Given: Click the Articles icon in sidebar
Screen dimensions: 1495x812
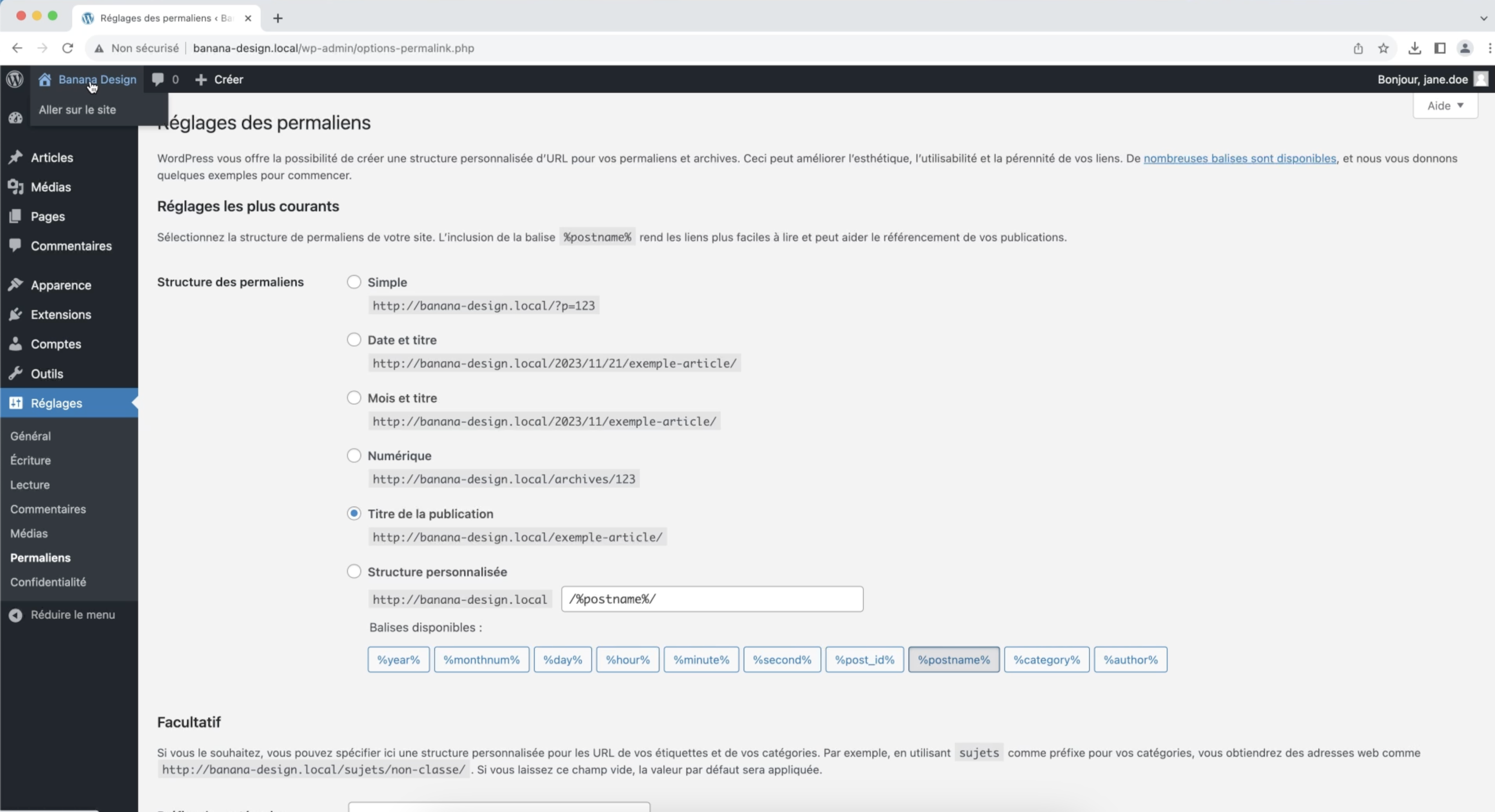Looking at the screenshot, I should 15,157.
